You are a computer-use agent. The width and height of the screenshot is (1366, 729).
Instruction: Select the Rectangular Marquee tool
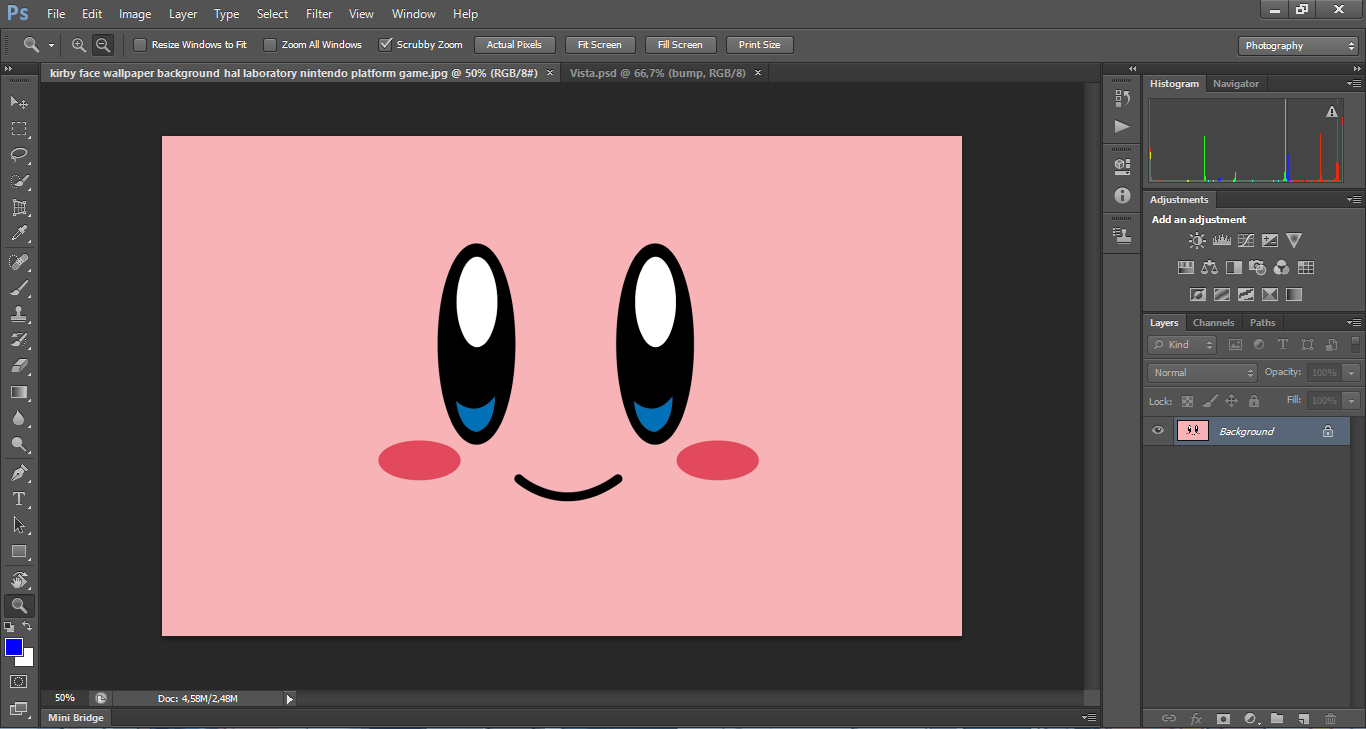(x=19, y=128)
